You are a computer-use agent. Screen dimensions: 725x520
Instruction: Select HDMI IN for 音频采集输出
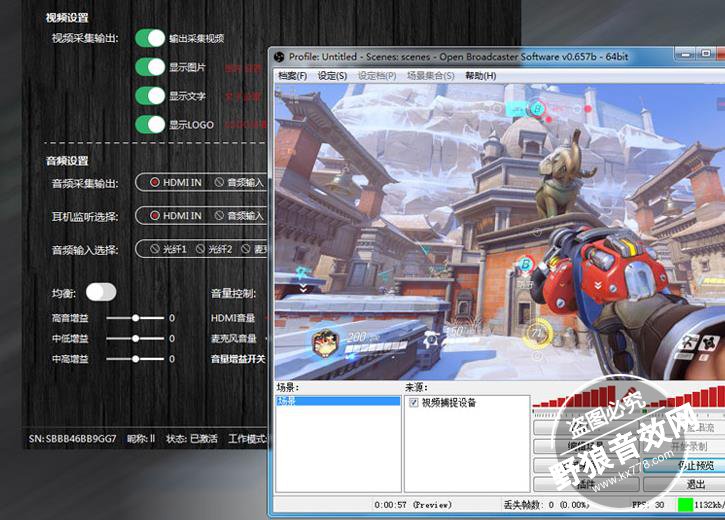click(x=176, y=183)
